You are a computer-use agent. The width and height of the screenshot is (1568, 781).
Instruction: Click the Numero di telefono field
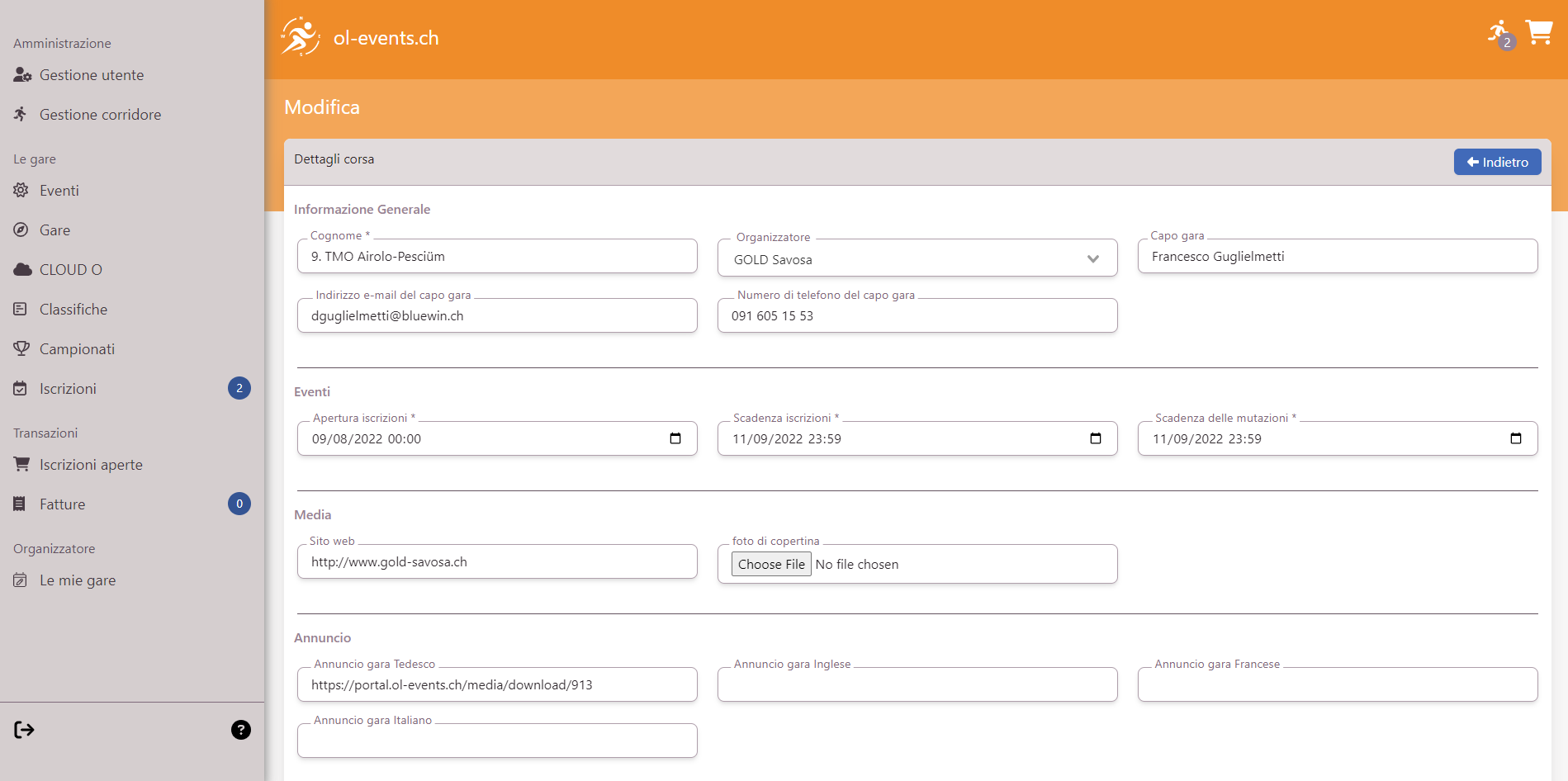tap(917, 315)
